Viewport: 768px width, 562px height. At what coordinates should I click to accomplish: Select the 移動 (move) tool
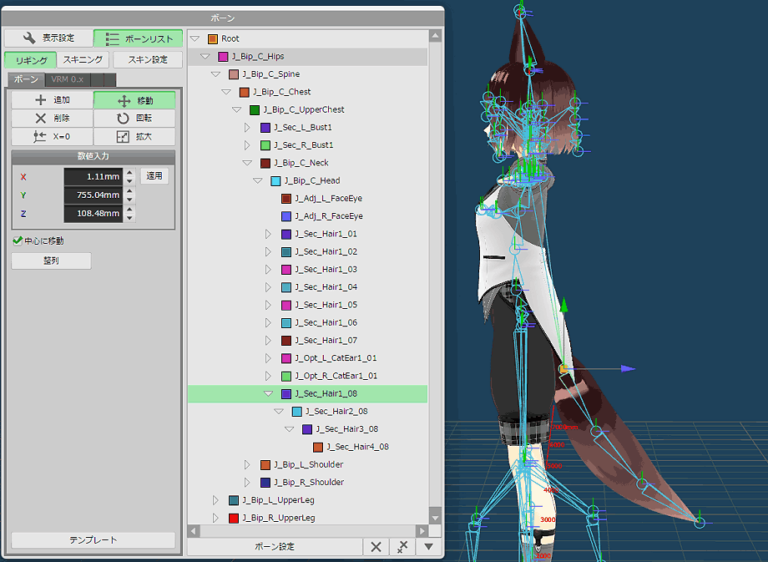click(x=135, y=100)
